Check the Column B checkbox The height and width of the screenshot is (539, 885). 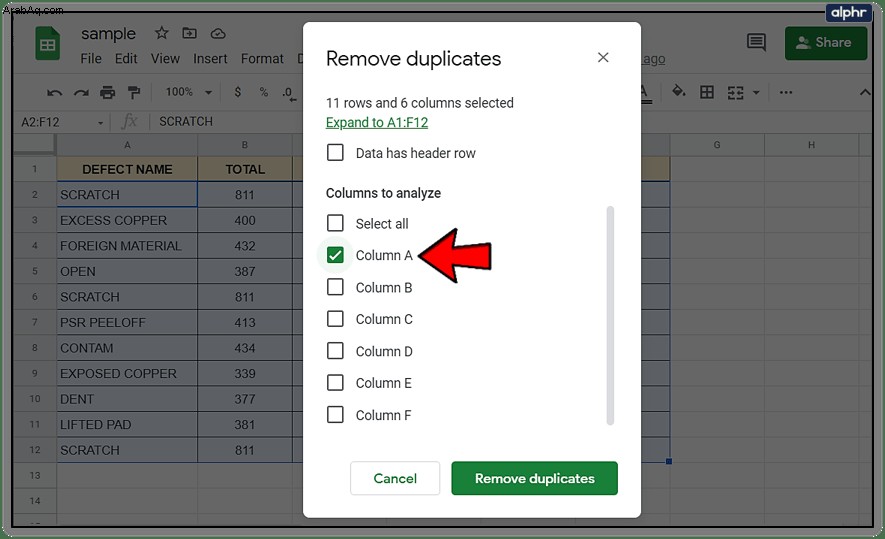pyautogui.click(x=335, y=287)
